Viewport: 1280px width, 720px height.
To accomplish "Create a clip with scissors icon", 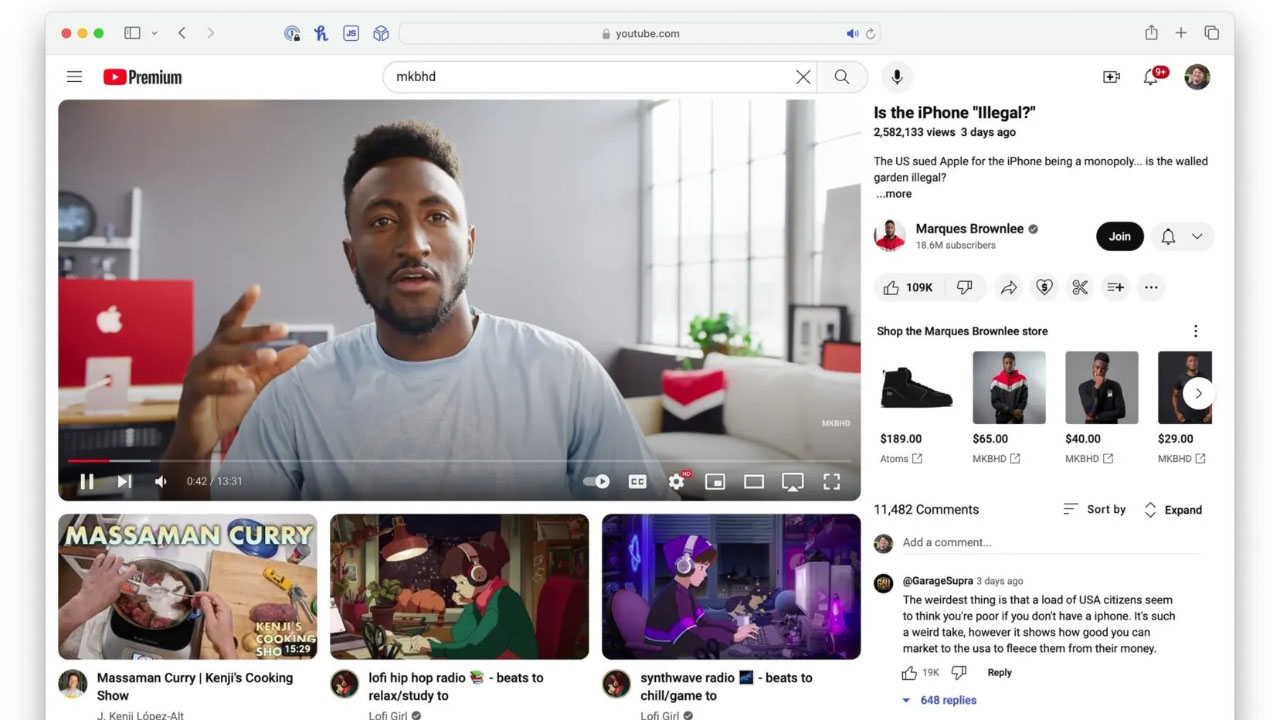I will 1080,287.
